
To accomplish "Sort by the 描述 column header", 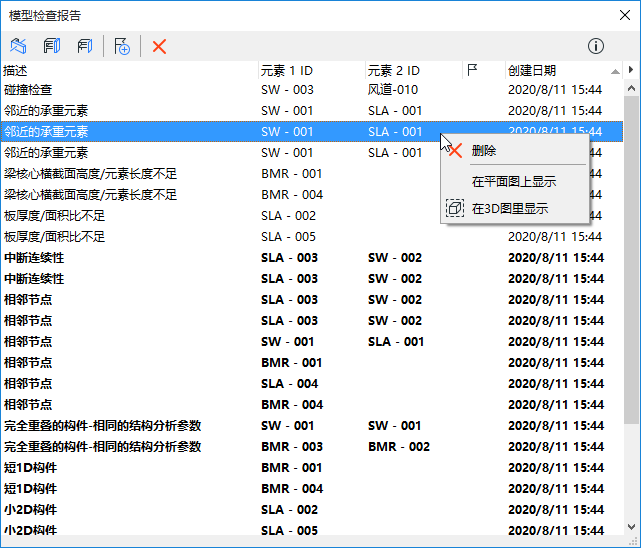I will (130, 70).
